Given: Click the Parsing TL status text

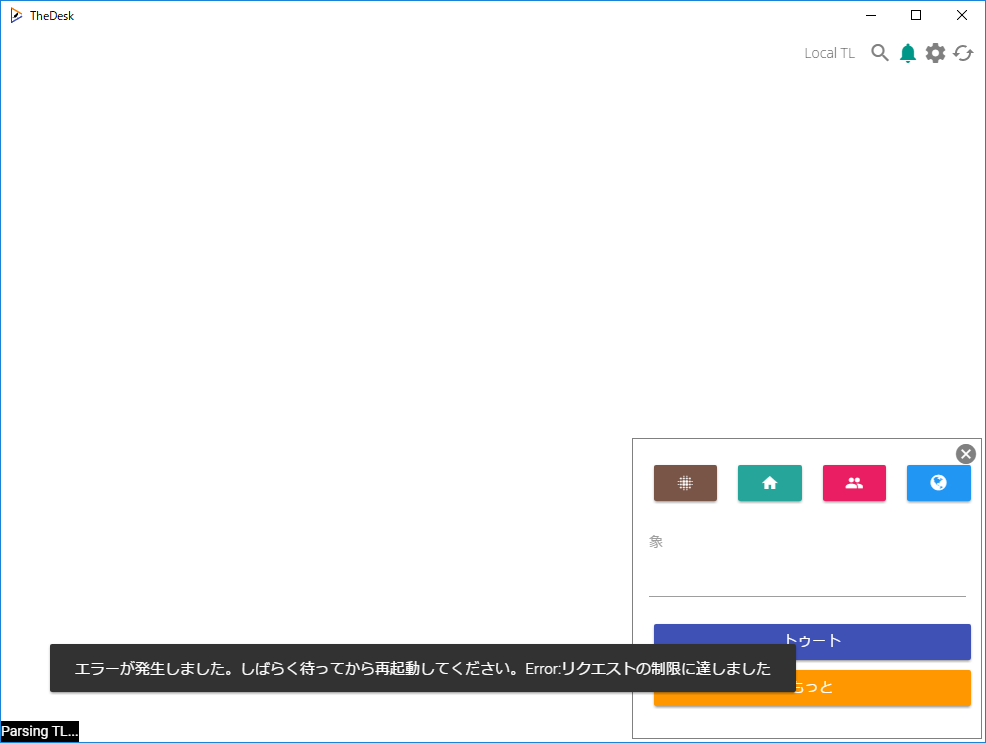Looking at the screenshot, I should pyautogui.click(x=39, y=731).
